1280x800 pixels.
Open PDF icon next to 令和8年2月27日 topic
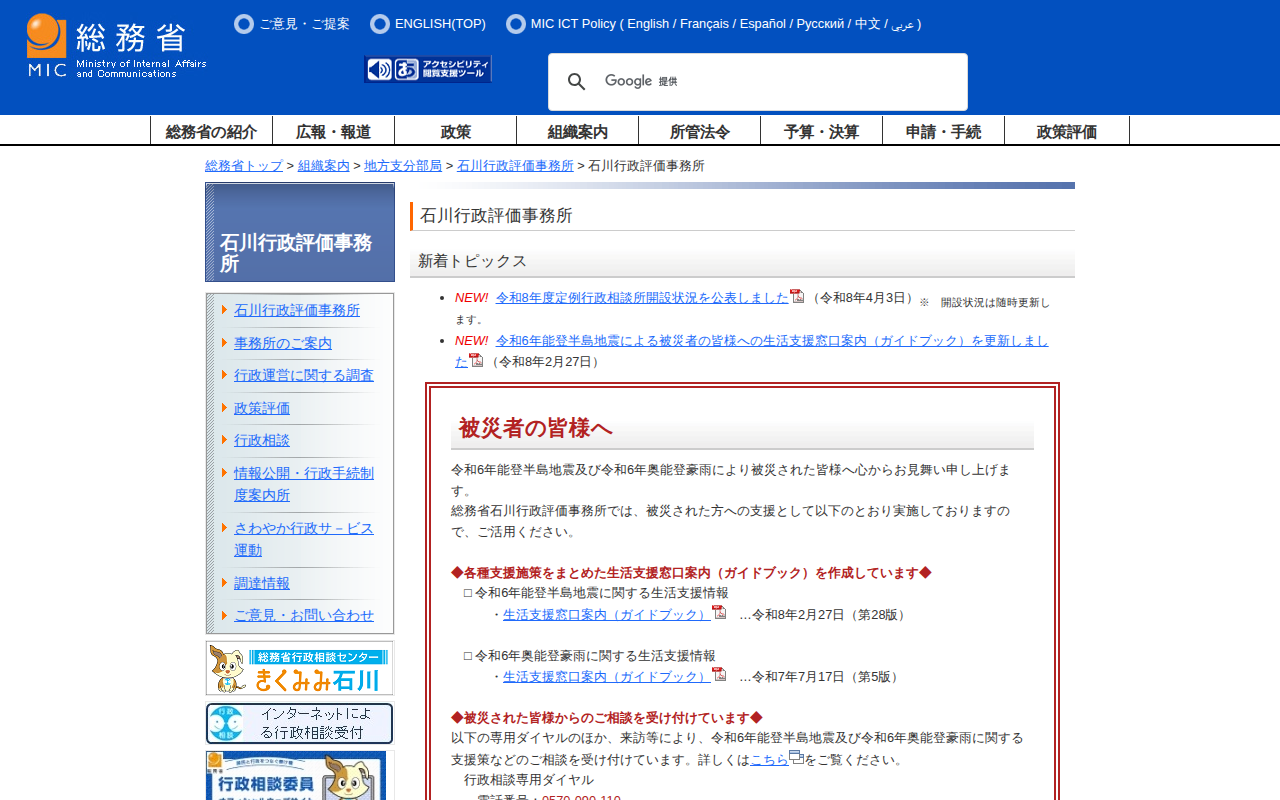point(476,360)
